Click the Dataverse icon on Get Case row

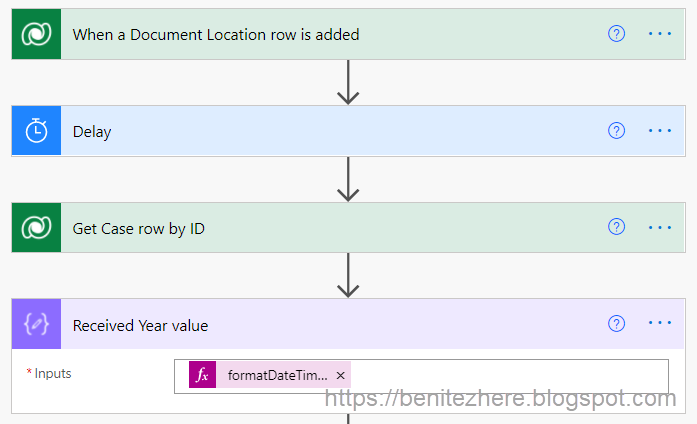click(x=36, y=228)
